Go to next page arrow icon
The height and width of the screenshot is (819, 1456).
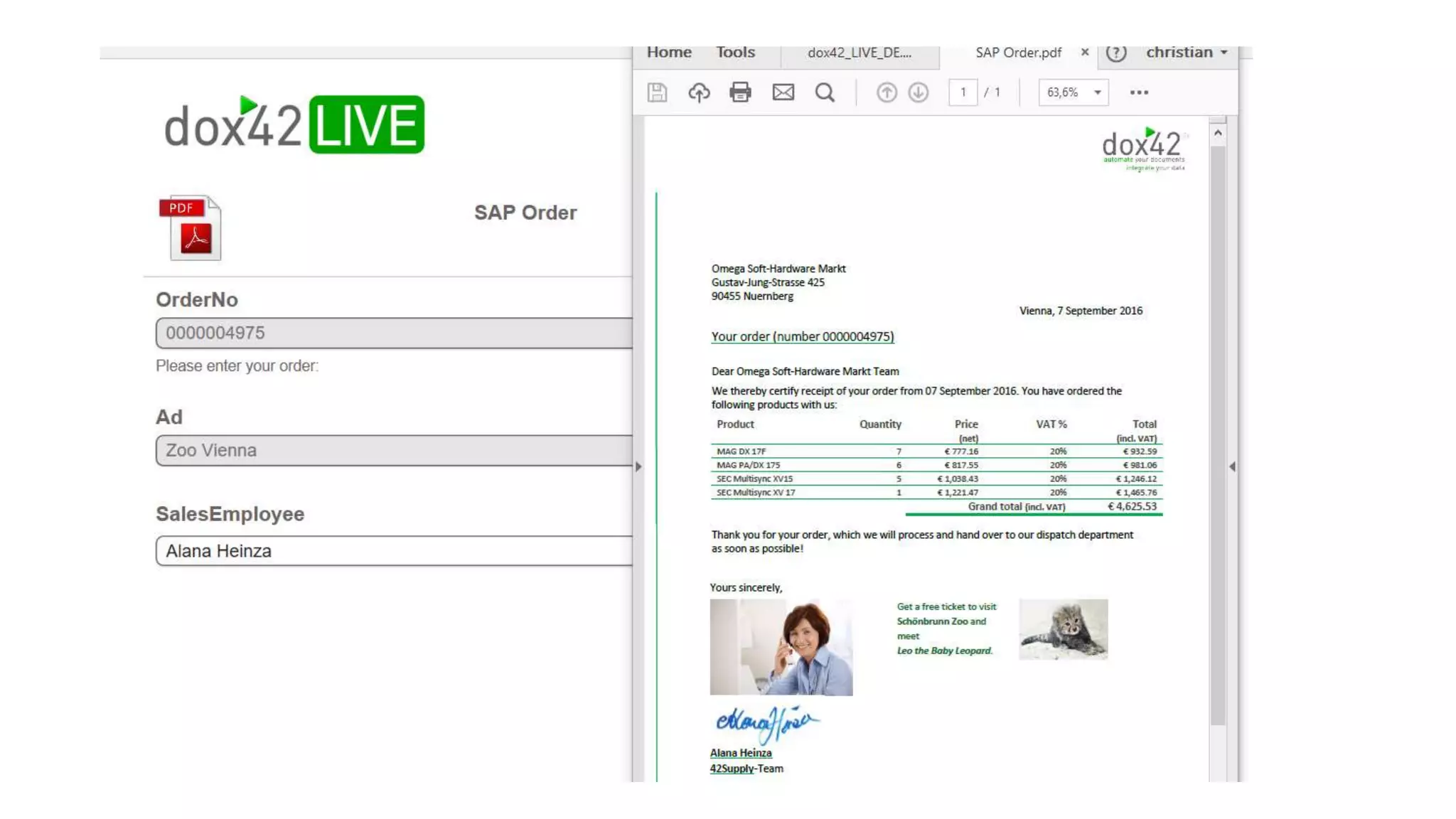918,92
